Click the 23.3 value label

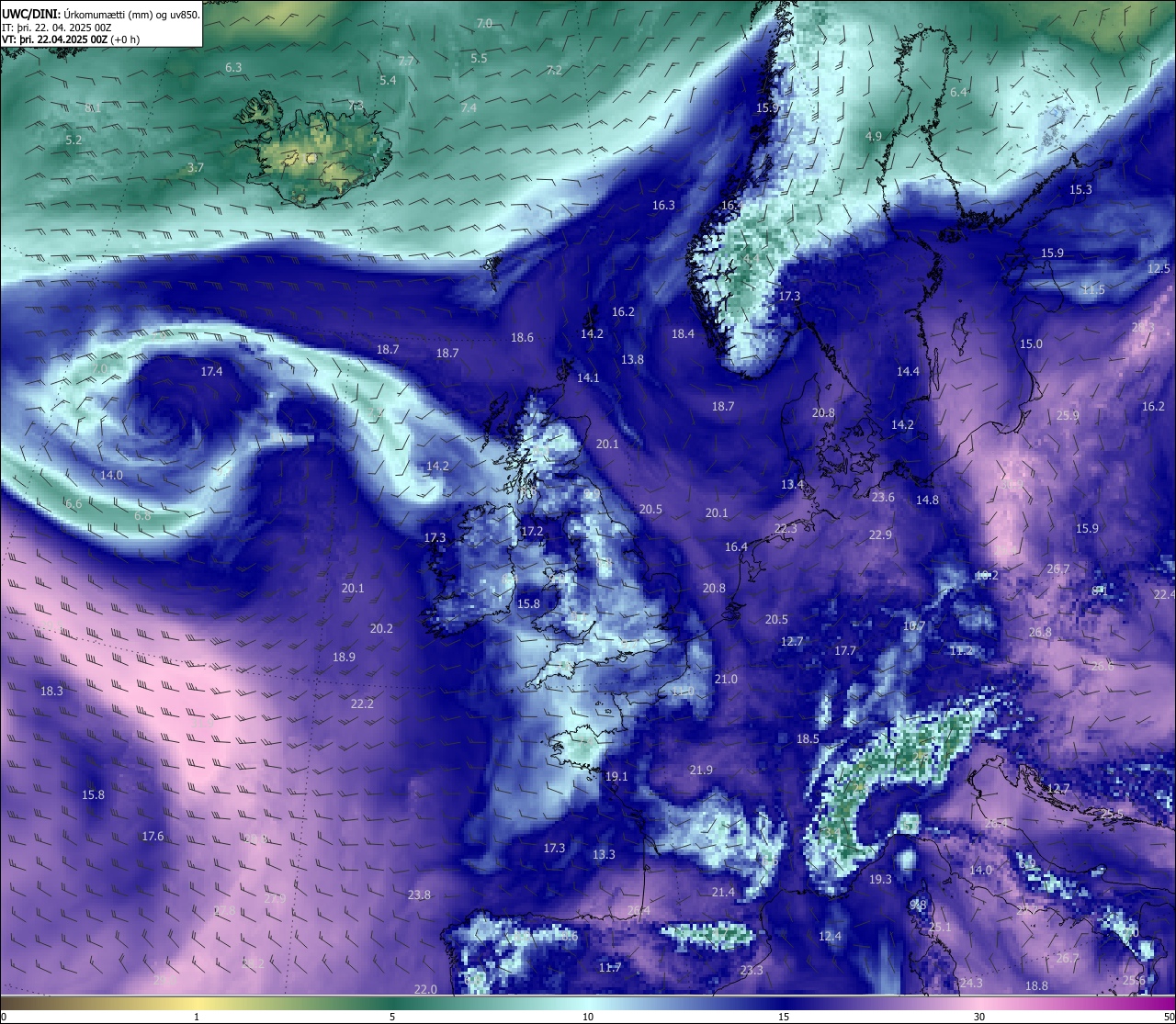(x=752, y=971)
